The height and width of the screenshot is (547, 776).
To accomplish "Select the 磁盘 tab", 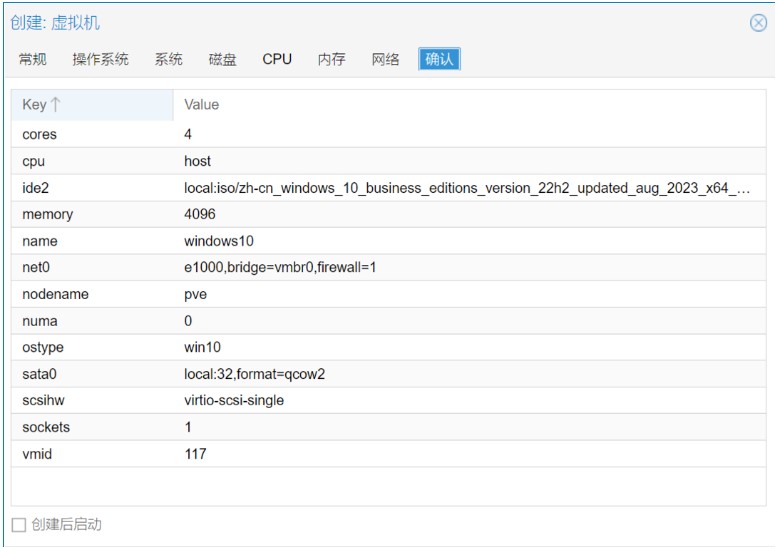I will (x=222, y=59).
